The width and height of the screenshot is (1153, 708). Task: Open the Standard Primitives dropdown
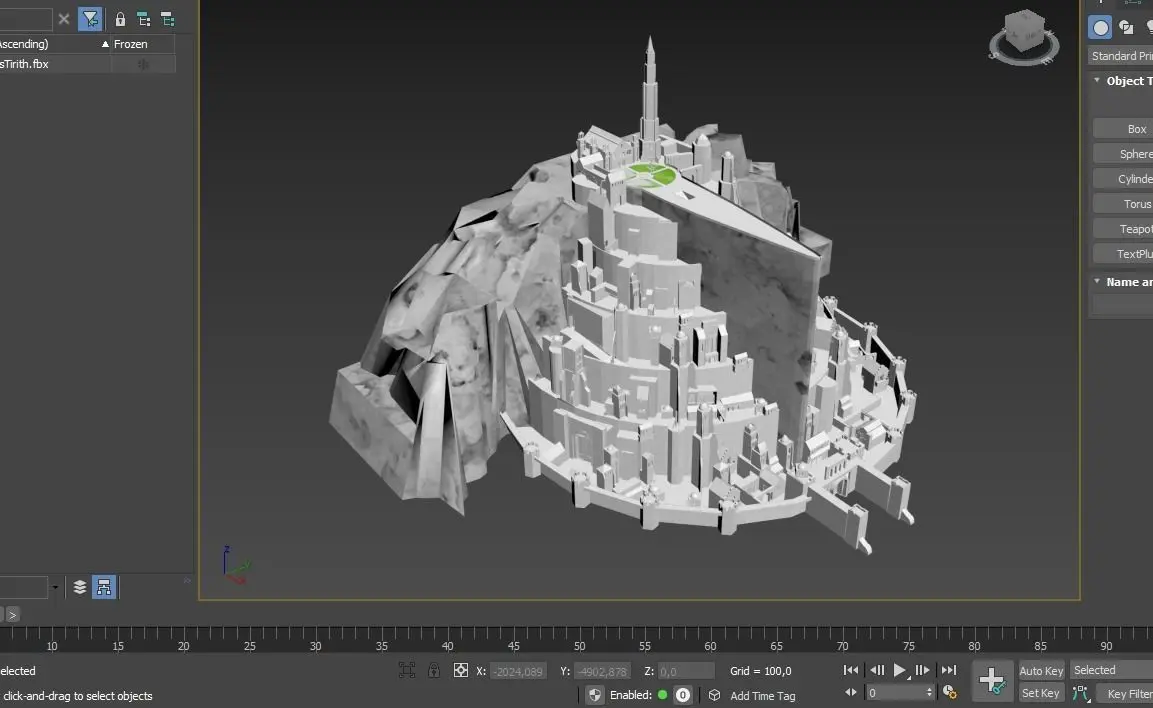click(1121, 56)
